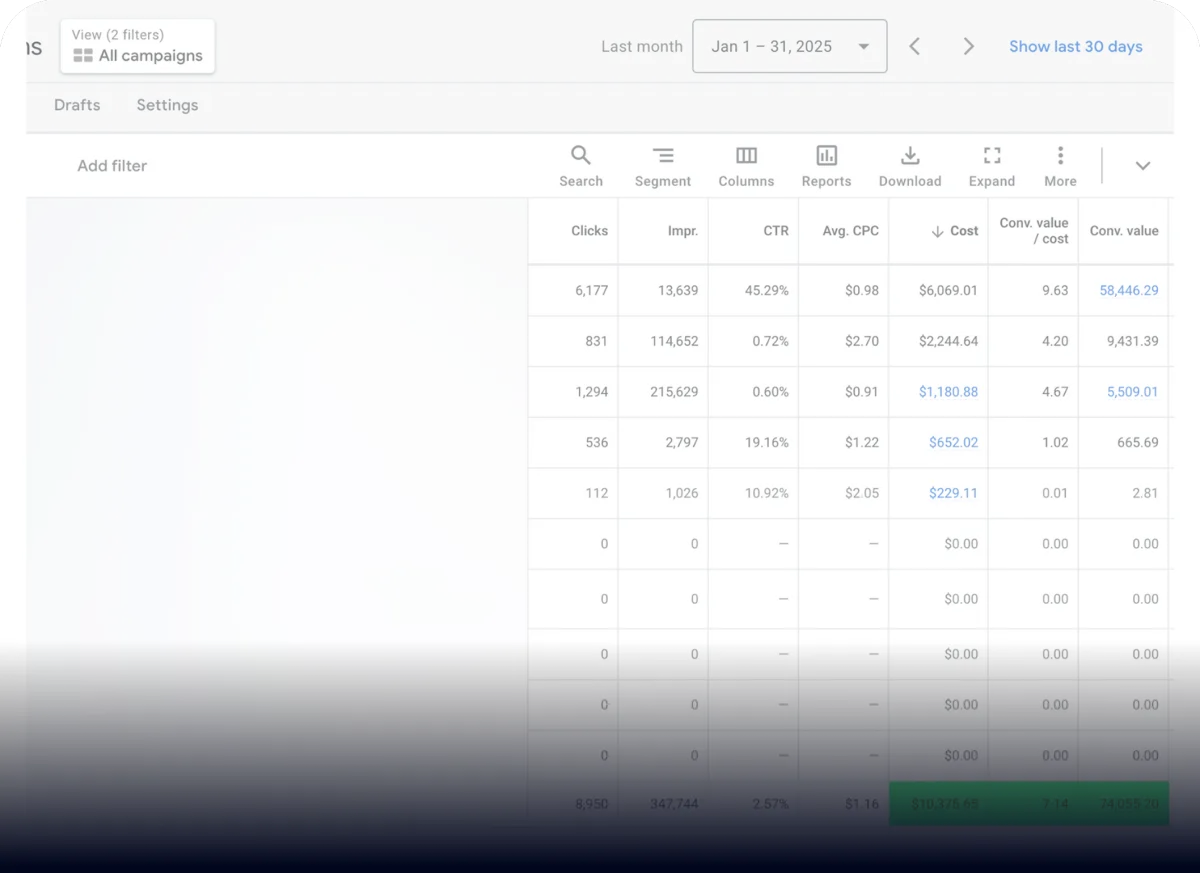
Task: Open the Search tool in the table toolbar
Action: (x=581, y=166)
